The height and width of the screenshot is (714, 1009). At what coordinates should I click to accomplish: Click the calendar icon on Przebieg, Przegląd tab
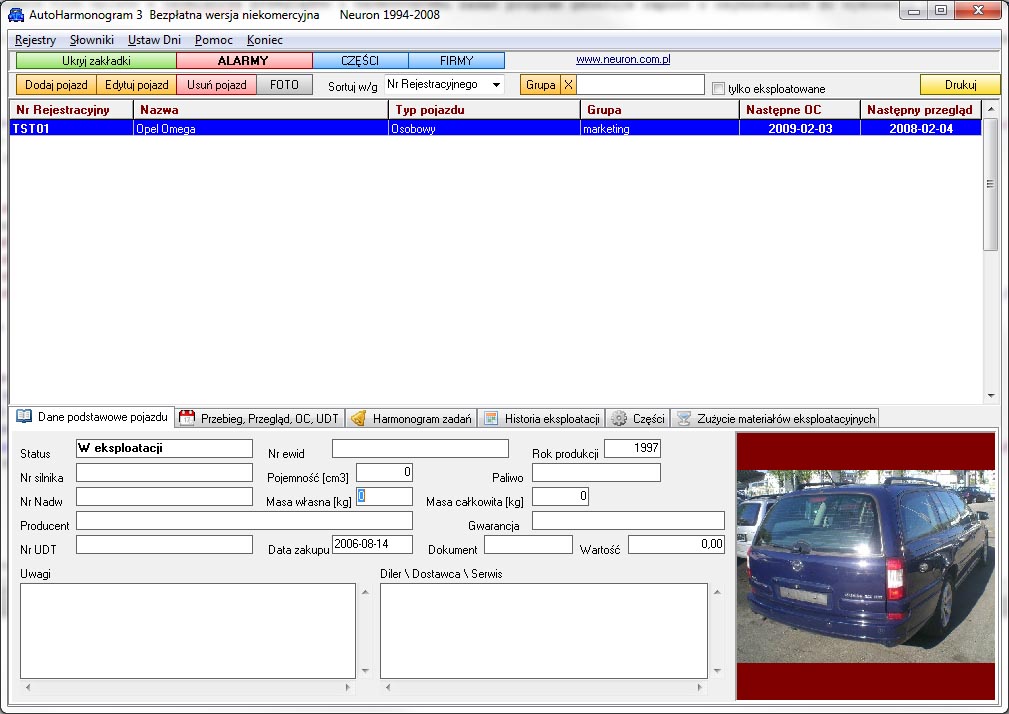[187, 418]
